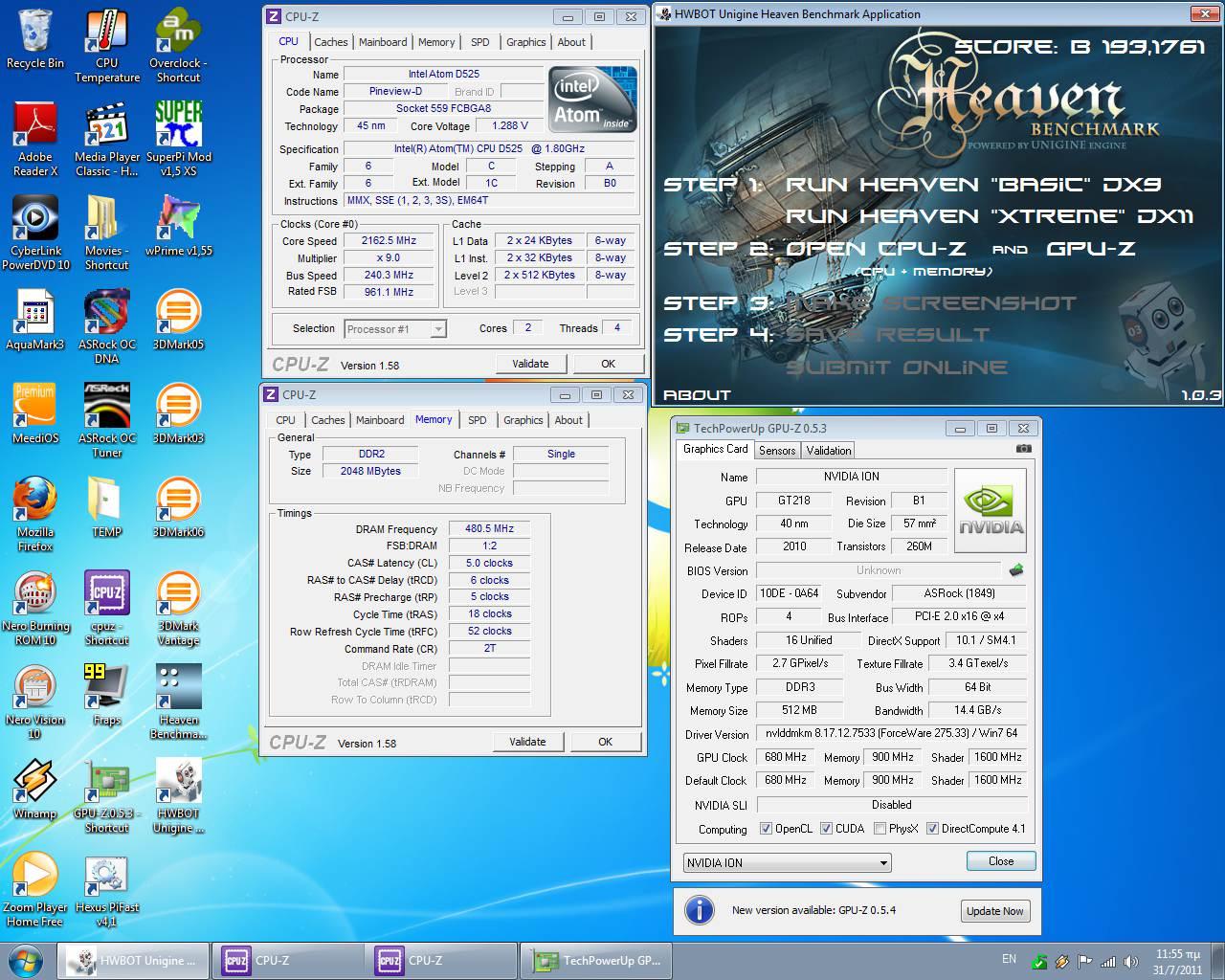Click the GPU-Z screenshot camera icon
The height and width of the screenshot is (980, 1225).
pos(1023,449)
